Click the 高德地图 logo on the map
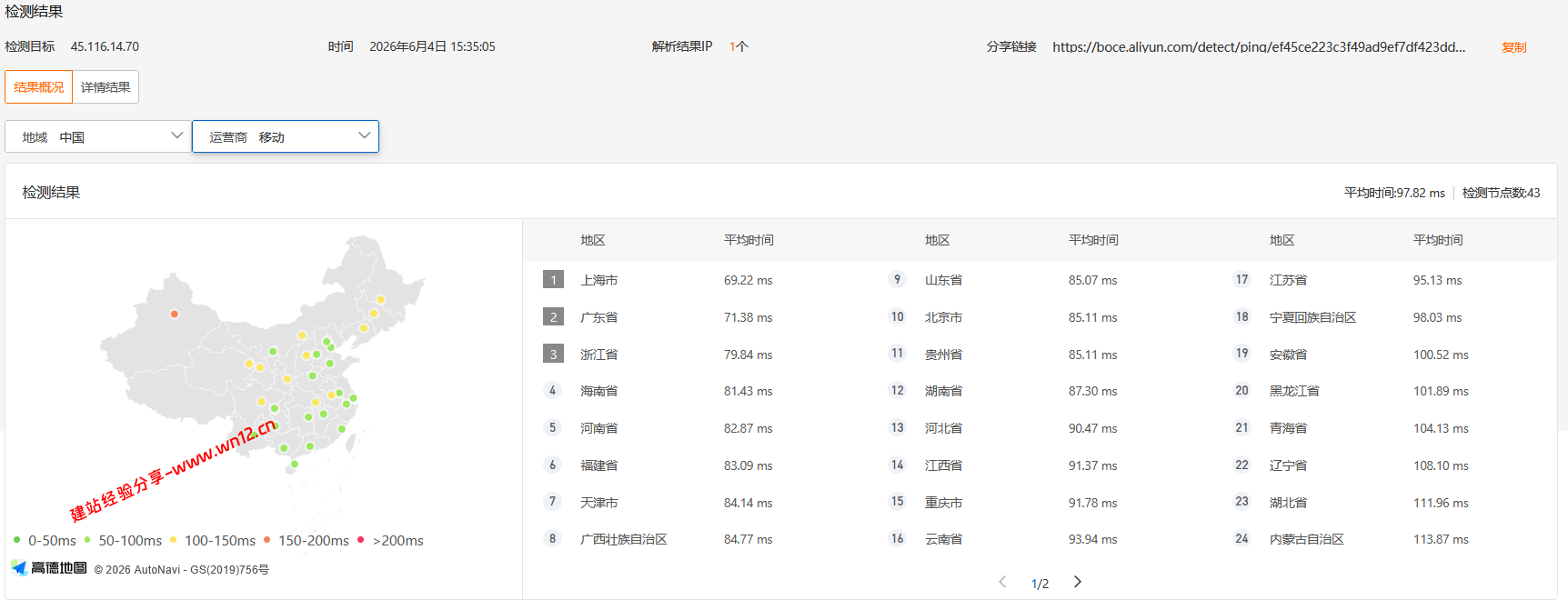The image size is (1568, 610). tap(49, 568)
